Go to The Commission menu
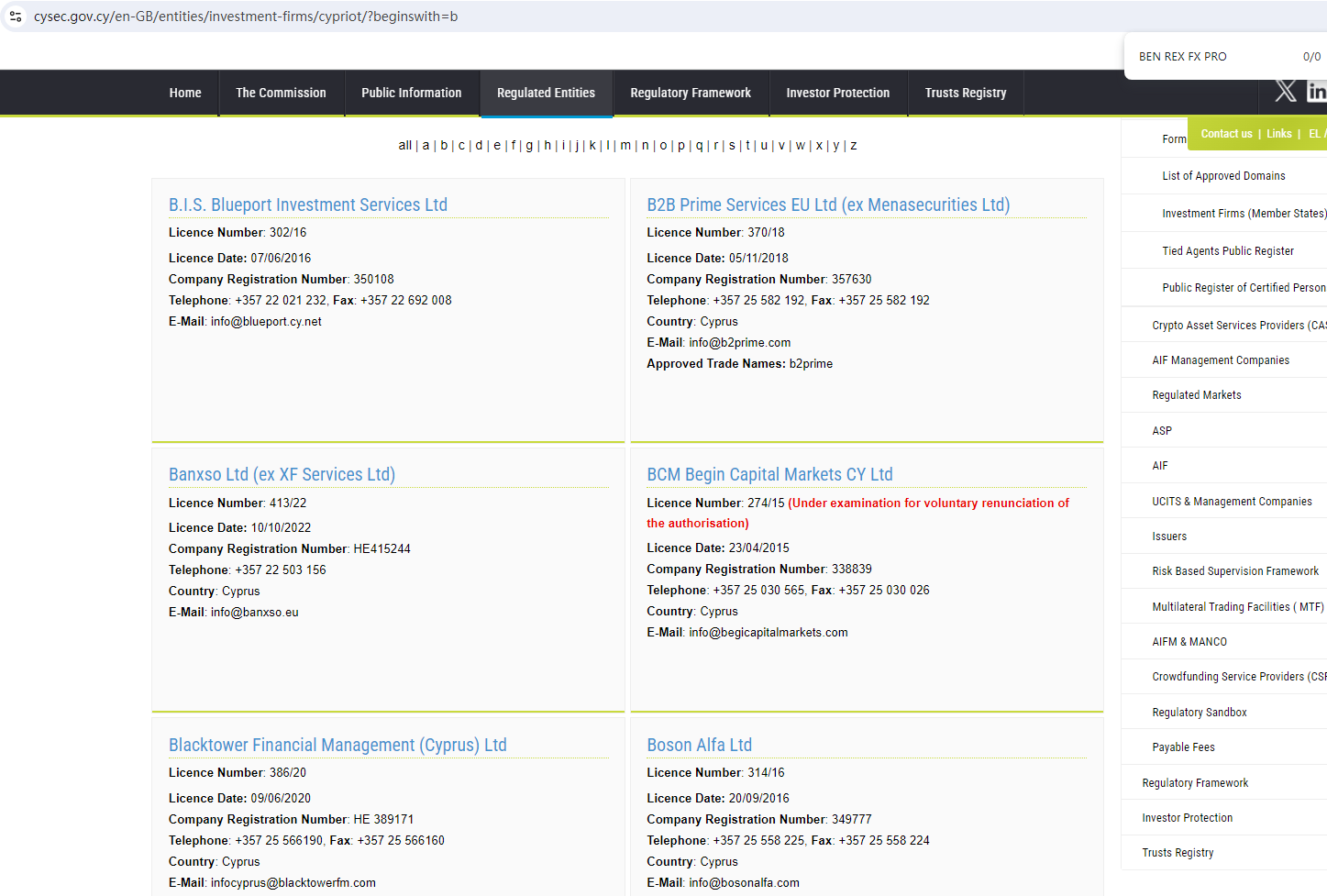This screenshot has height=896, width=1327. [x=281, y=93]
